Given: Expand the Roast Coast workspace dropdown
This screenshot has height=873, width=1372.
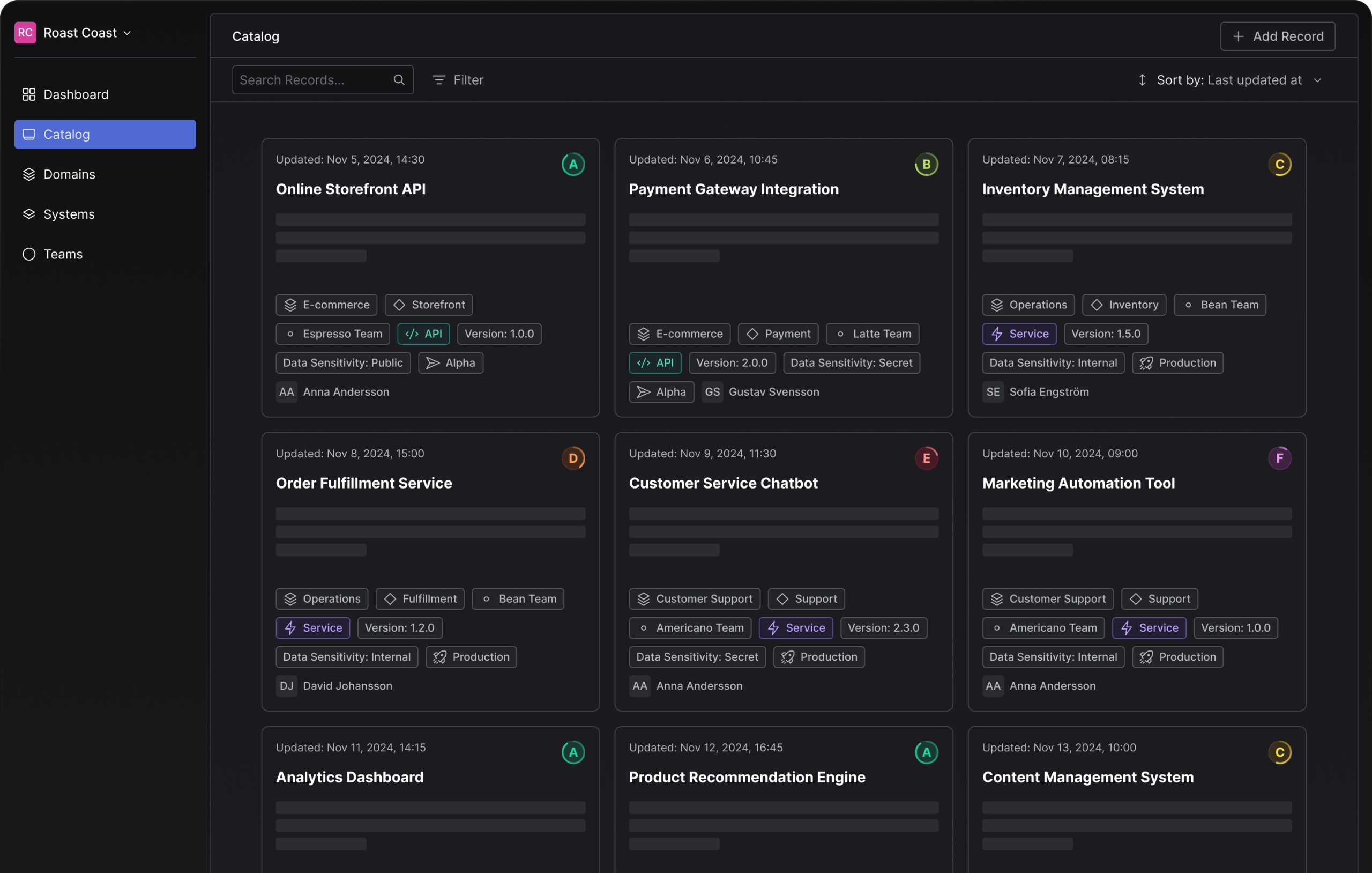Looking at the screenshot, I should click(x=127, y=33).
